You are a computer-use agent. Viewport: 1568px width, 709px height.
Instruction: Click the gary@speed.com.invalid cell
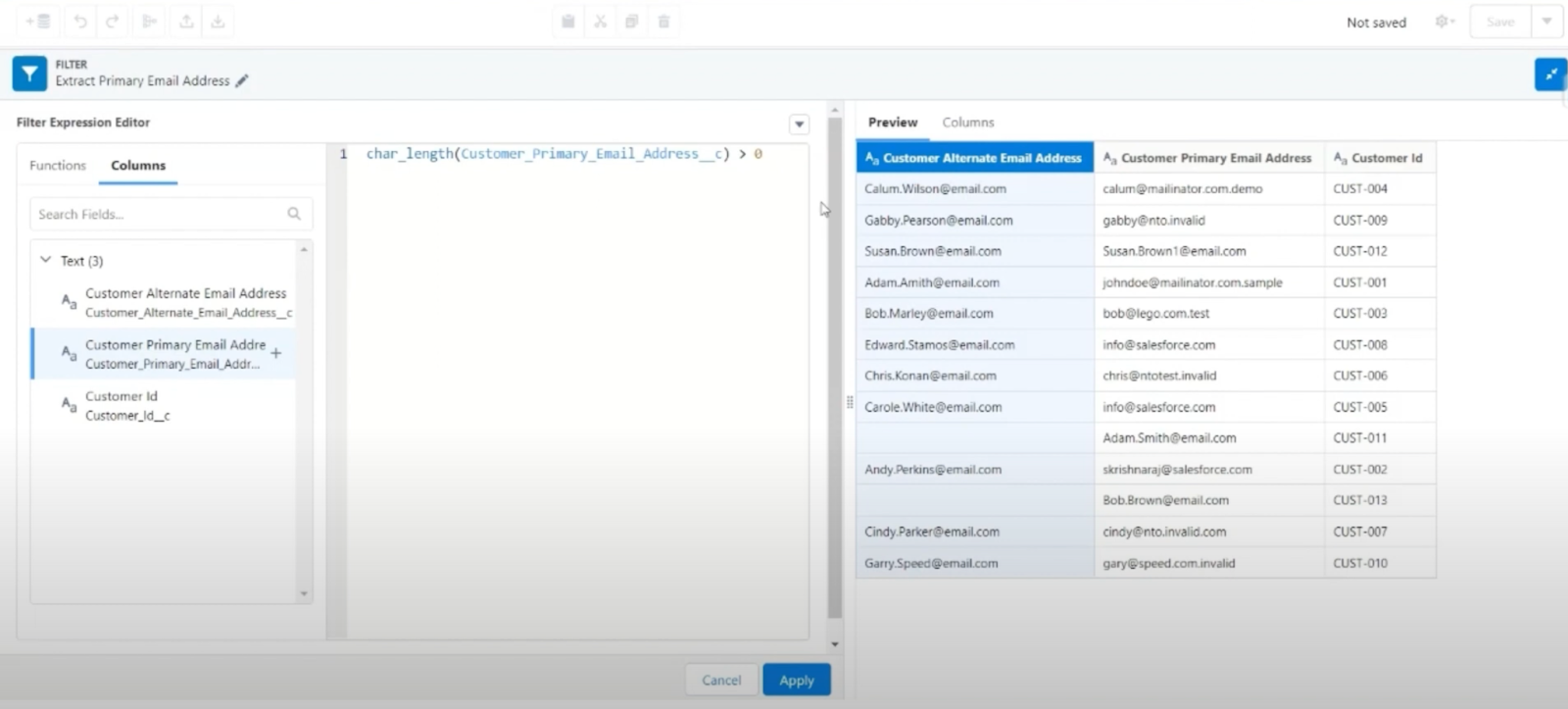click(x=1209, y=563)
